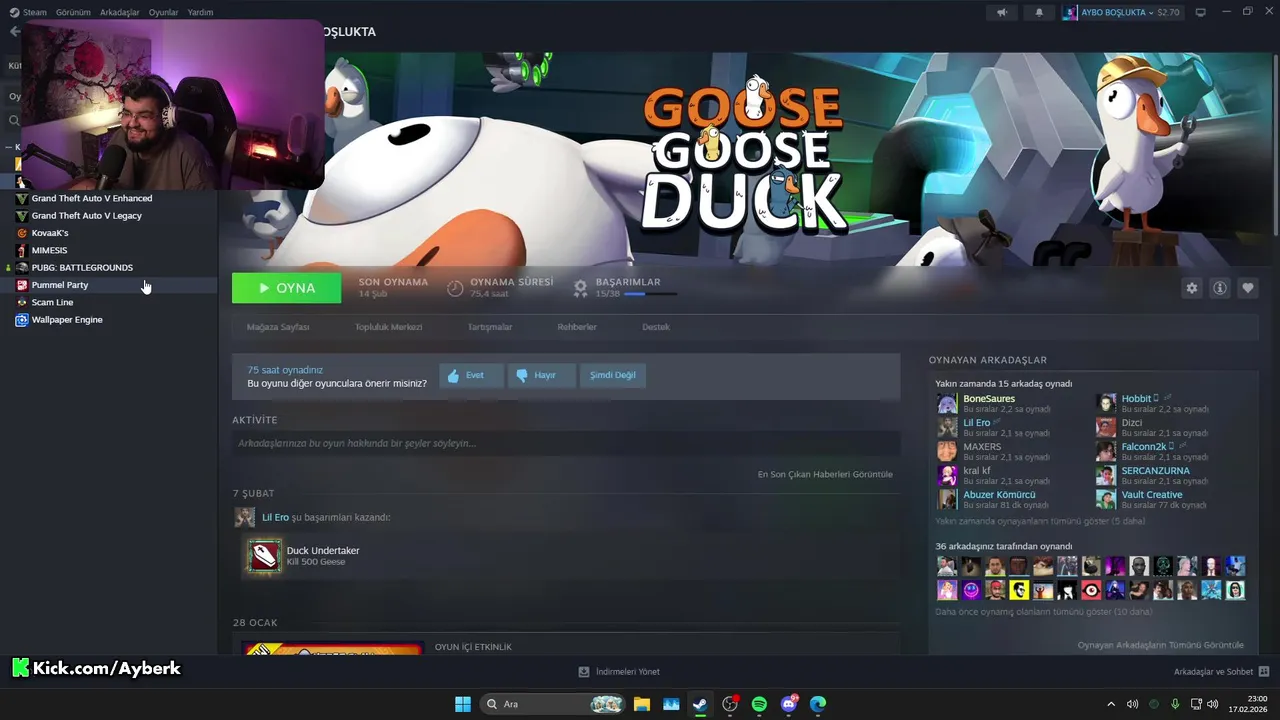
Task: Show hidden system tray icons chevron
Action: coord(1110,704)
